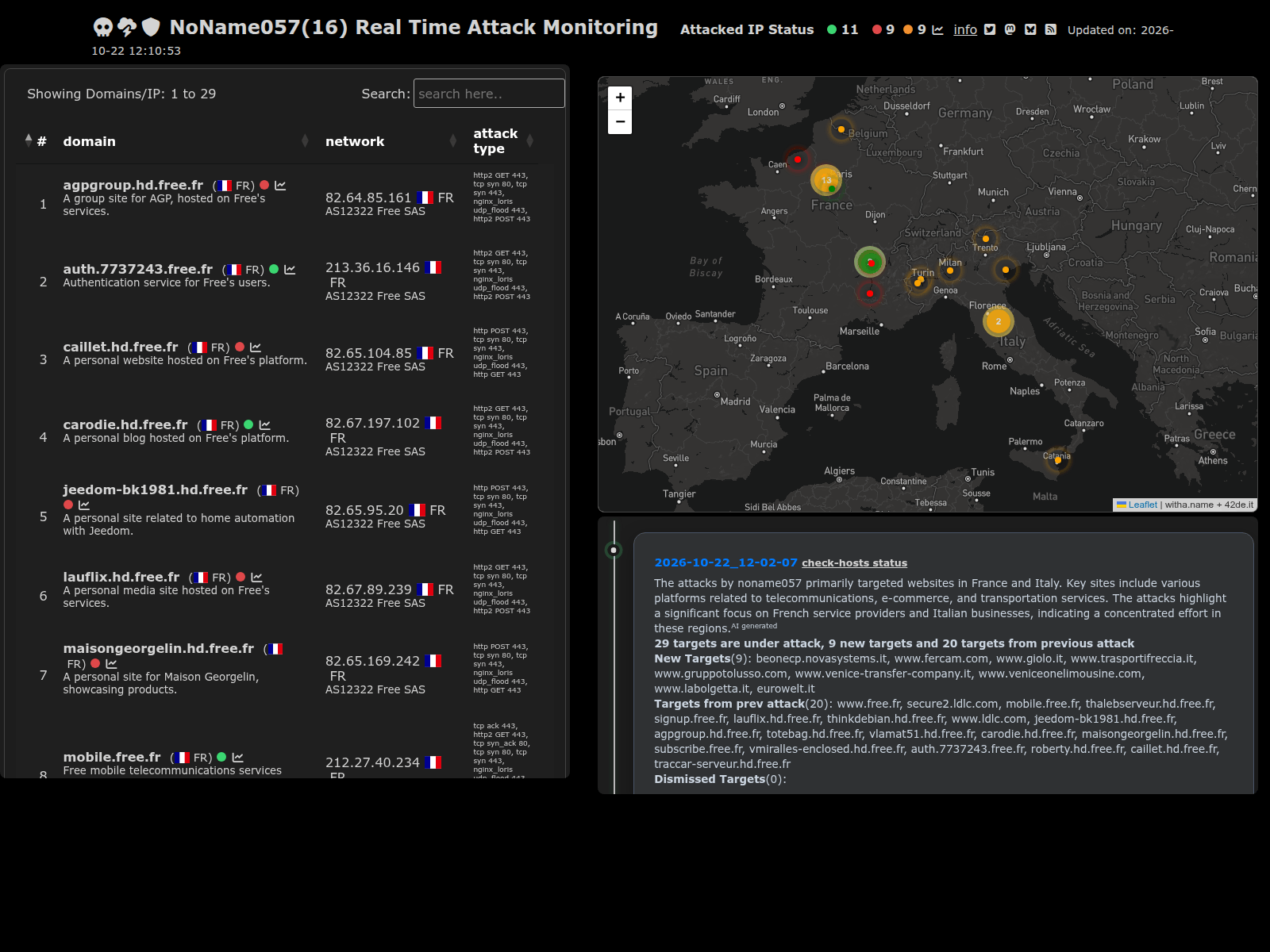Click the skull icon in page header
1270x952 pixels.
tap(103, 28)
